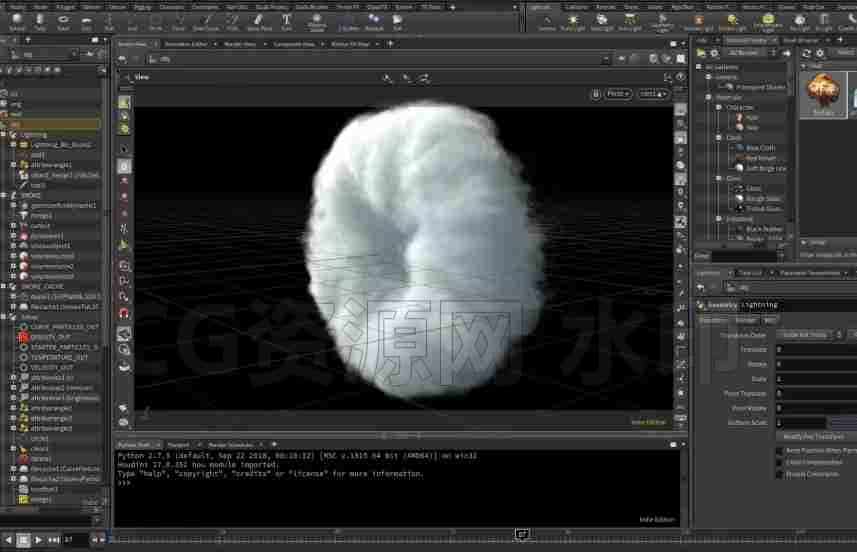Toggle Child Compensation checkbox

point(780,462)
